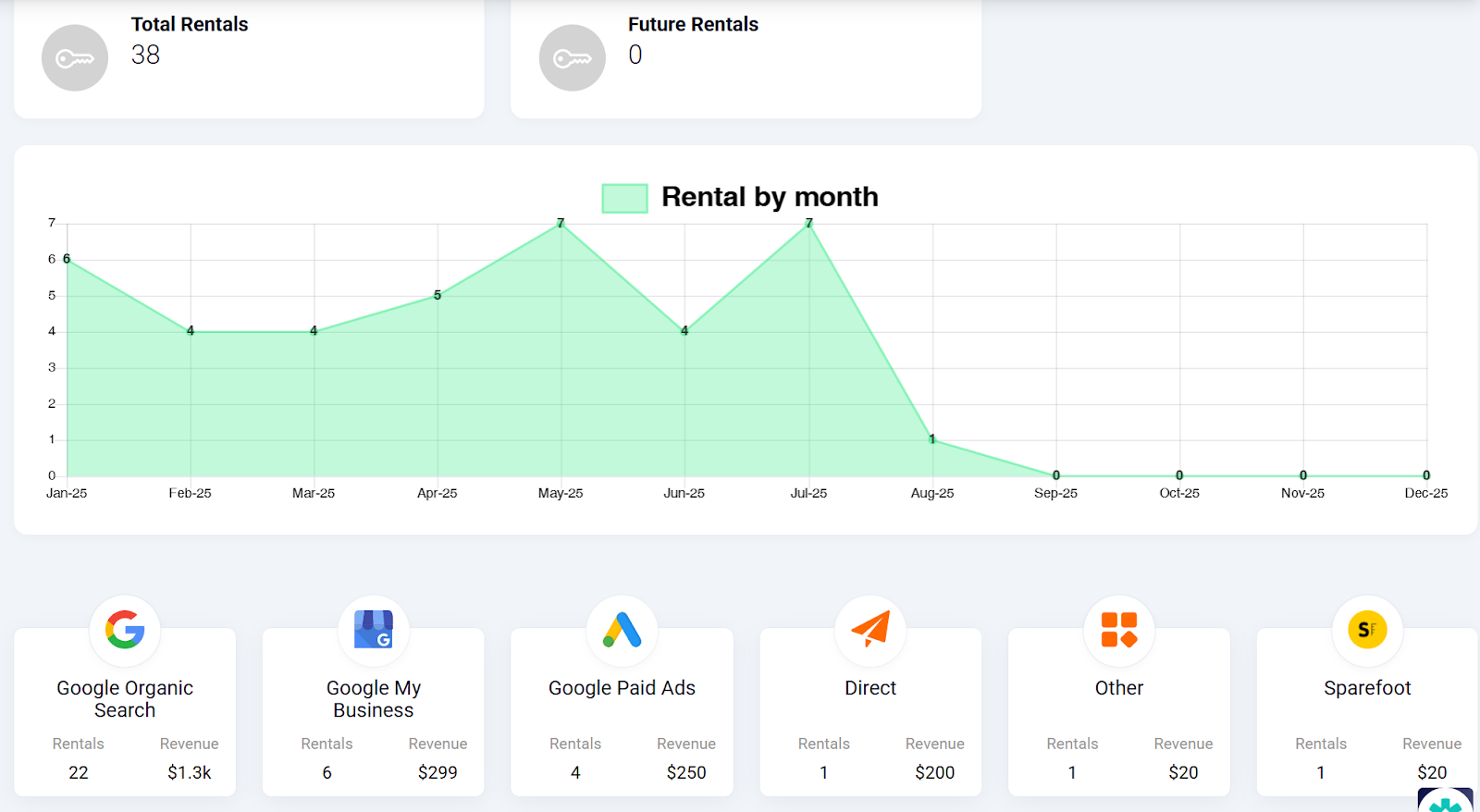This screenshot has height=812, width=1480.
Task: Click the Total Rentals value 38
Action: pyautogui.click(x=145, y=55)
